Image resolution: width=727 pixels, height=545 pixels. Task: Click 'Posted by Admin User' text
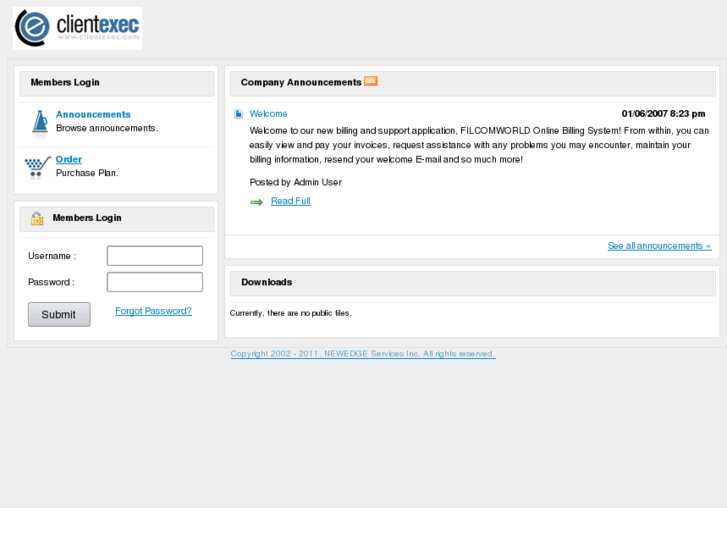coord(296,182)
